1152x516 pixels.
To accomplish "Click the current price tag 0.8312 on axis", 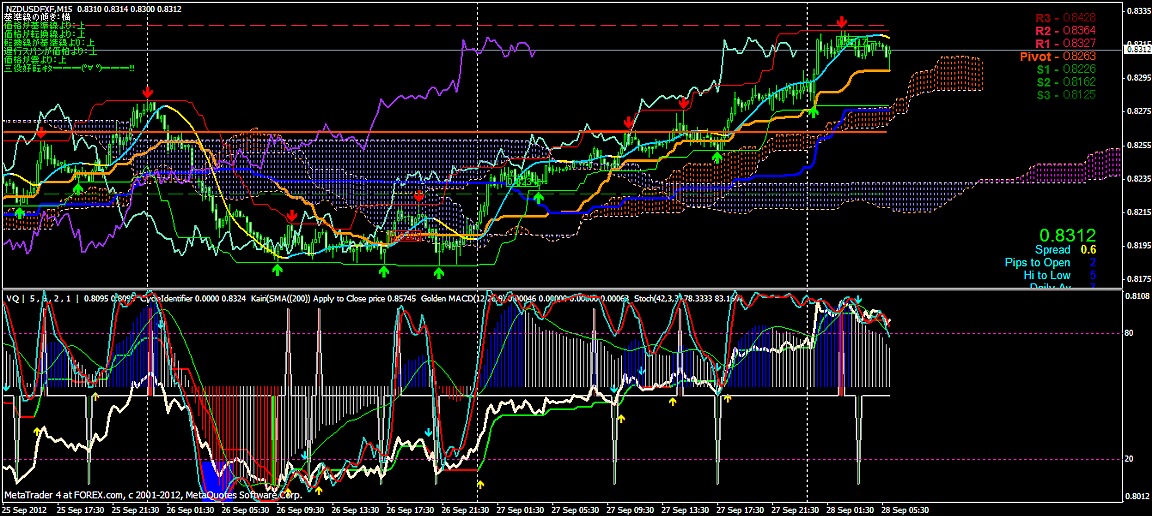I will [x=1138, y=49].
